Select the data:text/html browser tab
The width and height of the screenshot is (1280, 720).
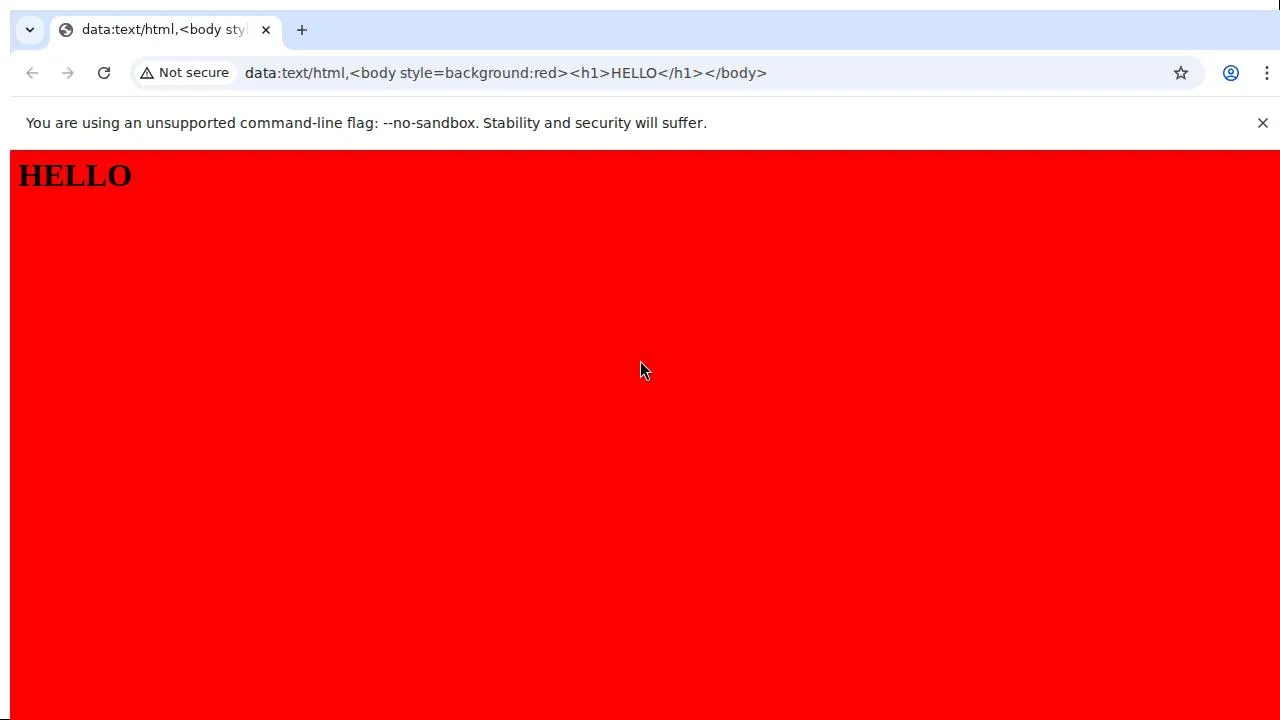tap(165, 30)
